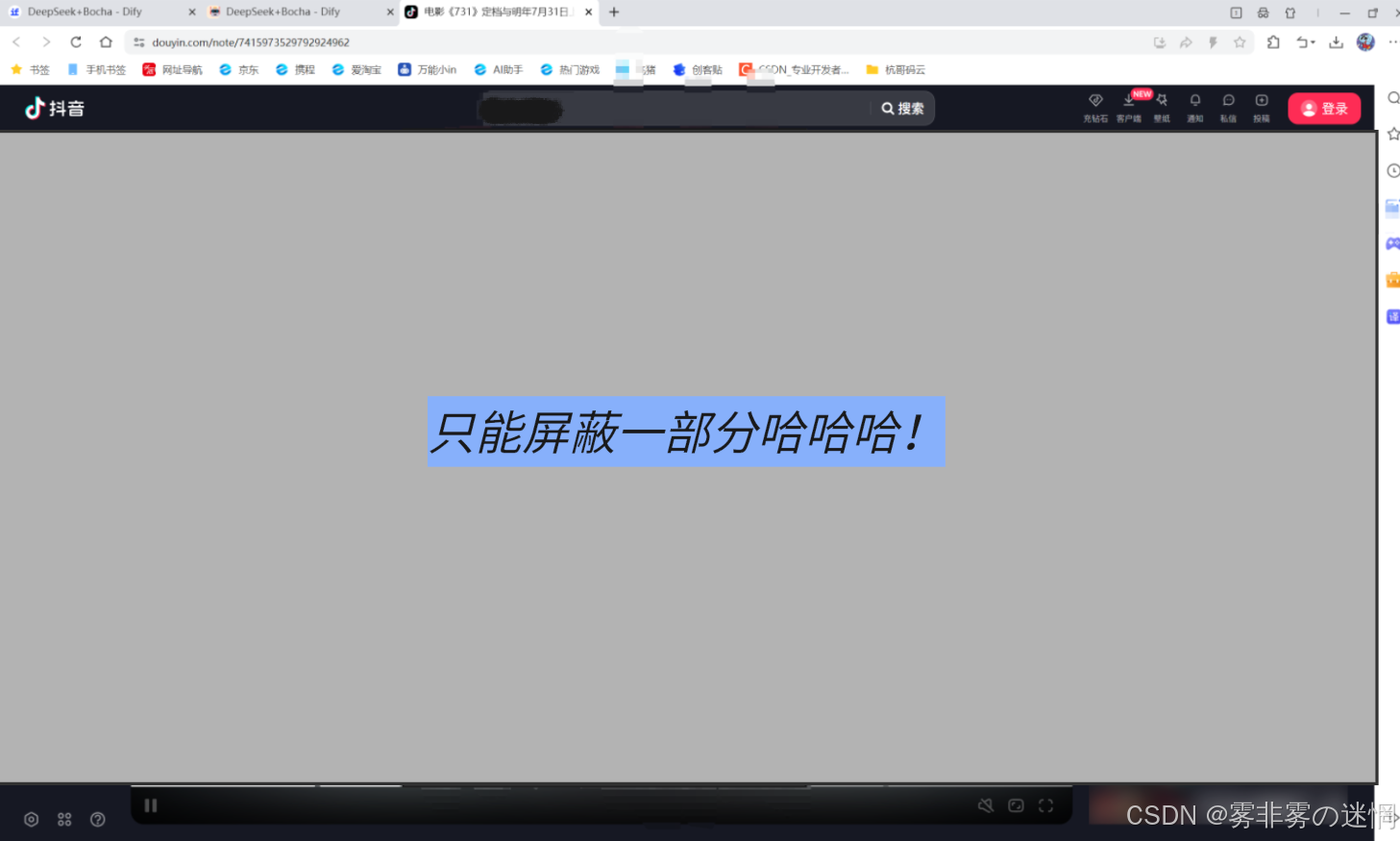This screenshot has width=1400, height=841.
Task: Enter fullscreen video mode
Action: [1045, 805]
